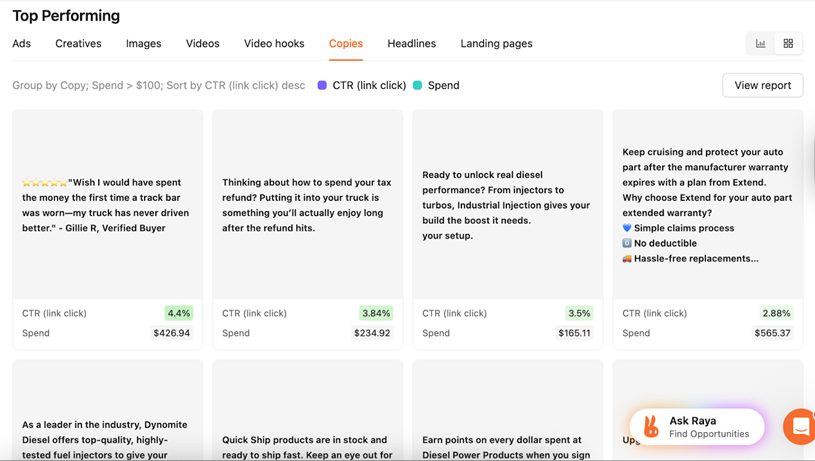Screen dimensions: 815x461
Task: Click the View report button
Action: click(x=763, y=85)
